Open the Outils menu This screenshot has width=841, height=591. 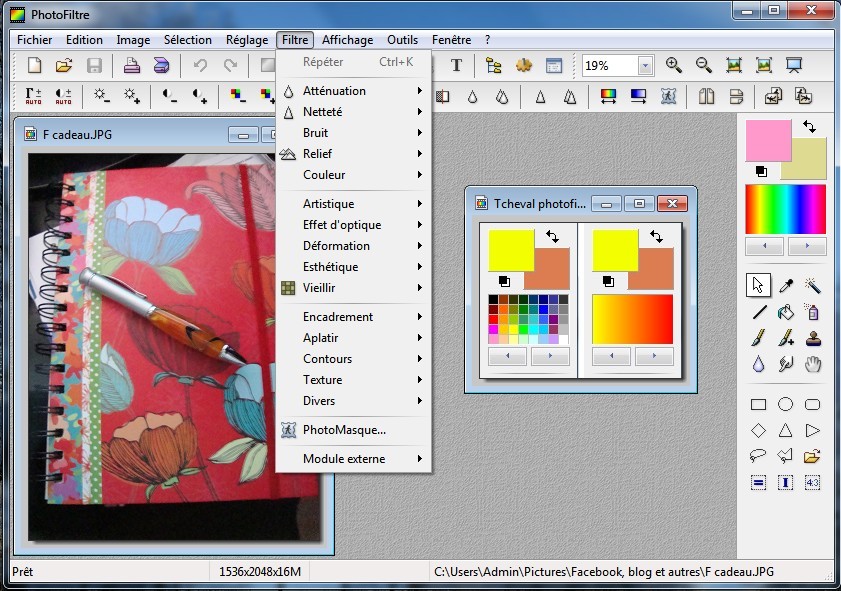point(402,40)
